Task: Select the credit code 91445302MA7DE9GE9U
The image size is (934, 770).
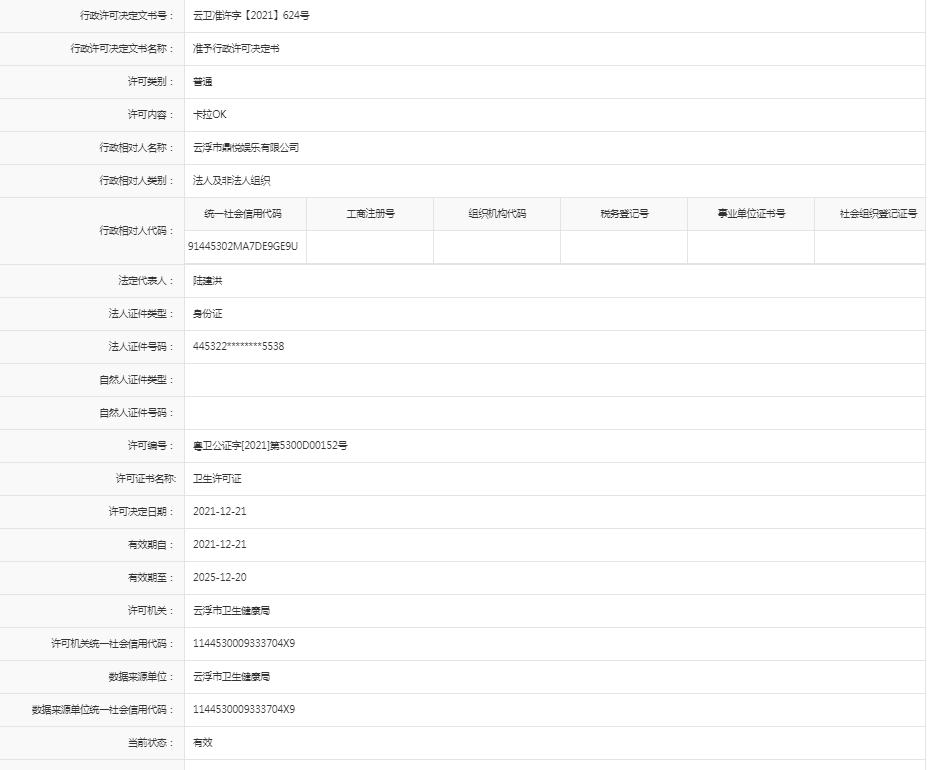Action: tap(243, 246)
